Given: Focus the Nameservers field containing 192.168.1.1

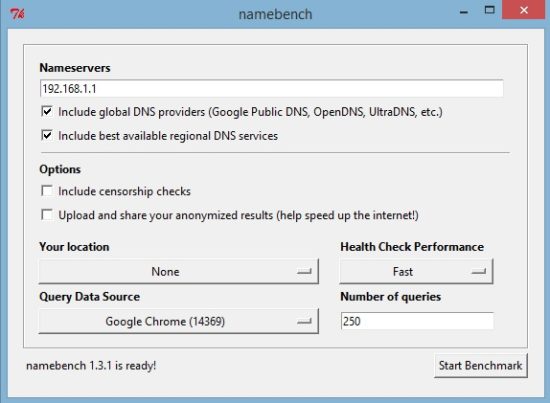Looking at the screenshot, I should 271,88.
